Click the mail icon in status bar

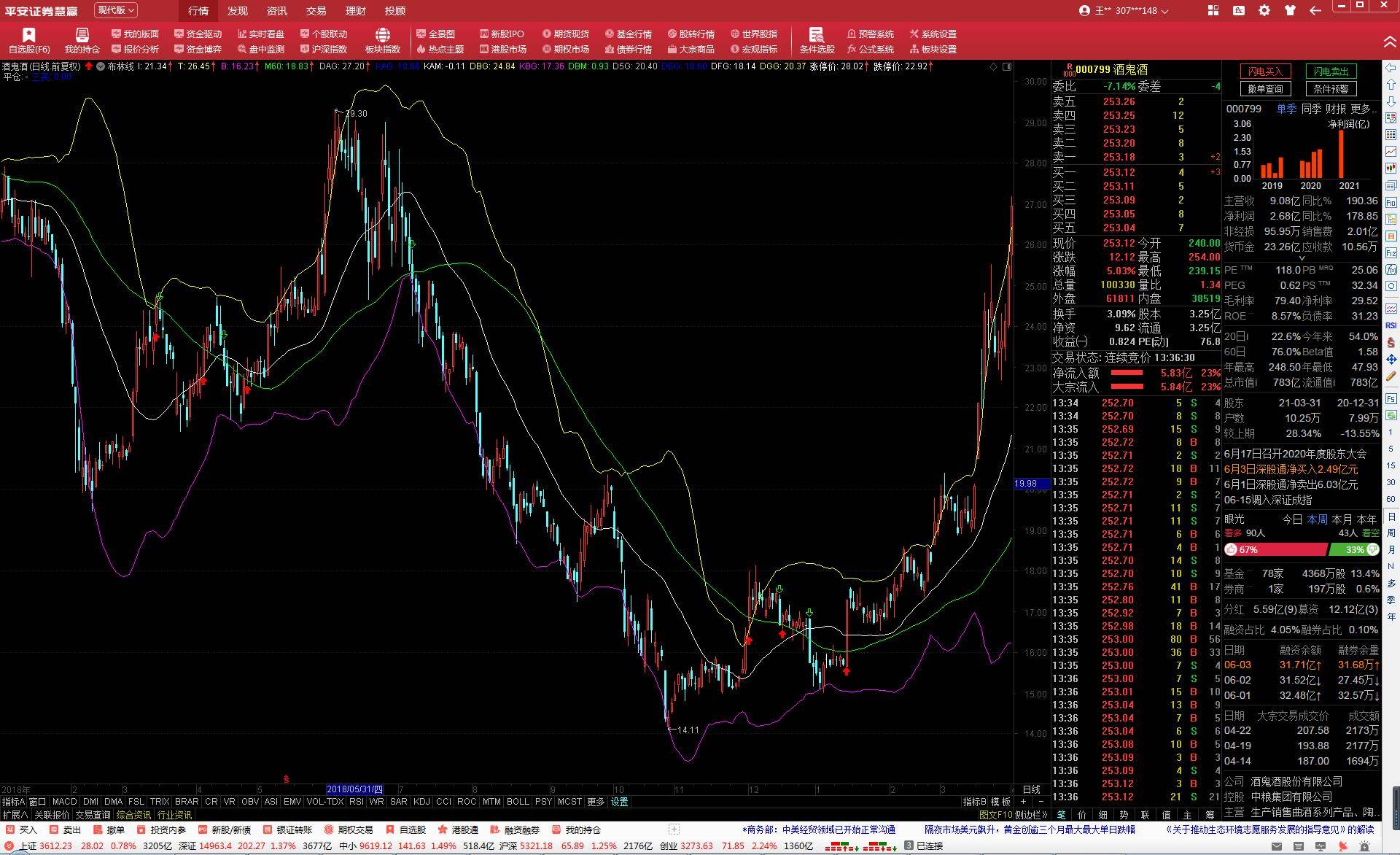(x=1277, y=846)
